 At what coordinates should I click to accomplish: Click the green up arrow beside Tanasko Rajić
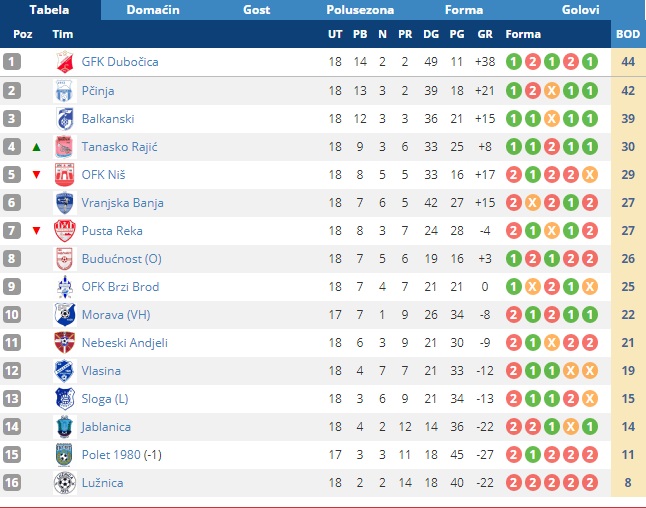pyautogui.click(x=37, y=147)
